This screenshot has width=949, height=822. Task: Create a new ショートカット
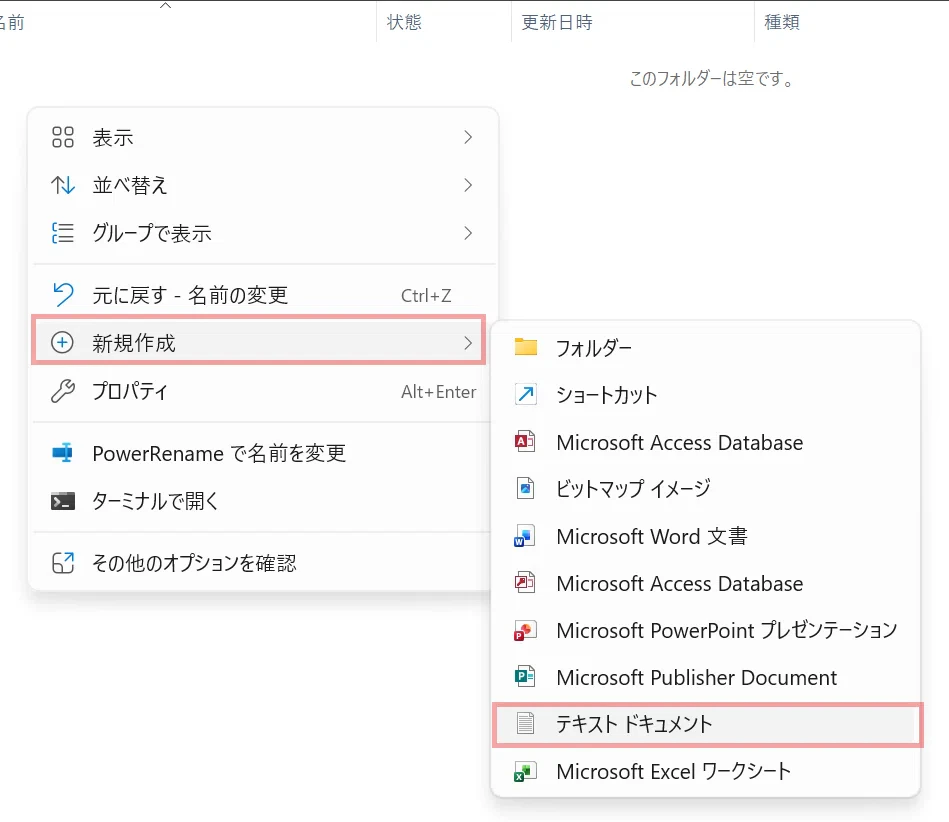(x=706, y=395)
